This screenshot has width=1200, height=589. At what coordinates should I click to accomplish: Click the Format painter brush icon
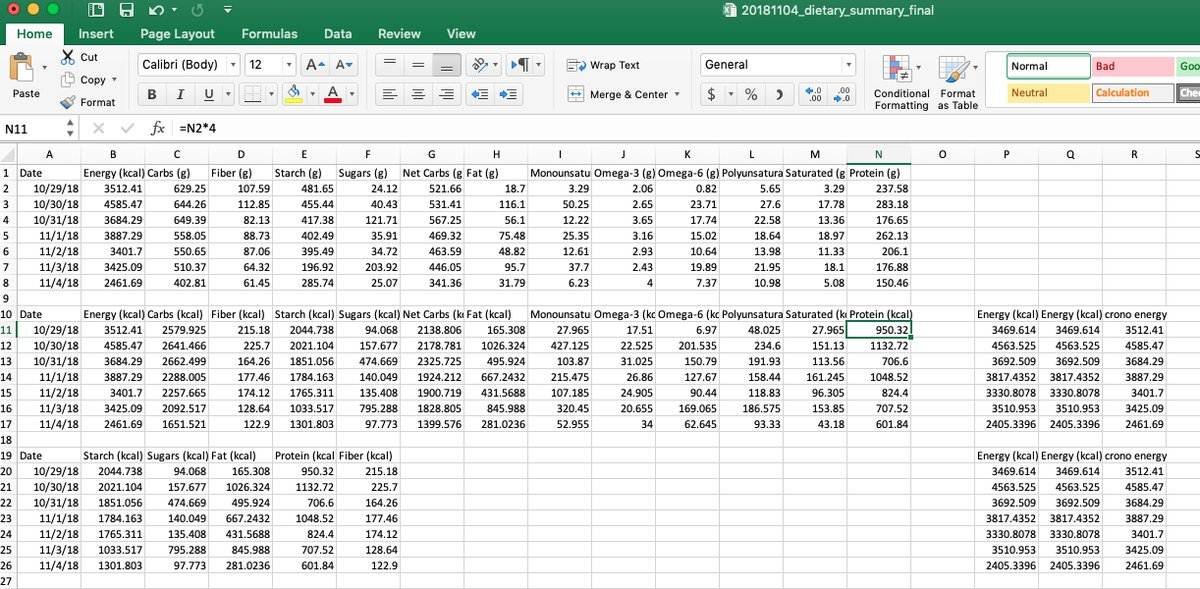[x=68, y=102]
